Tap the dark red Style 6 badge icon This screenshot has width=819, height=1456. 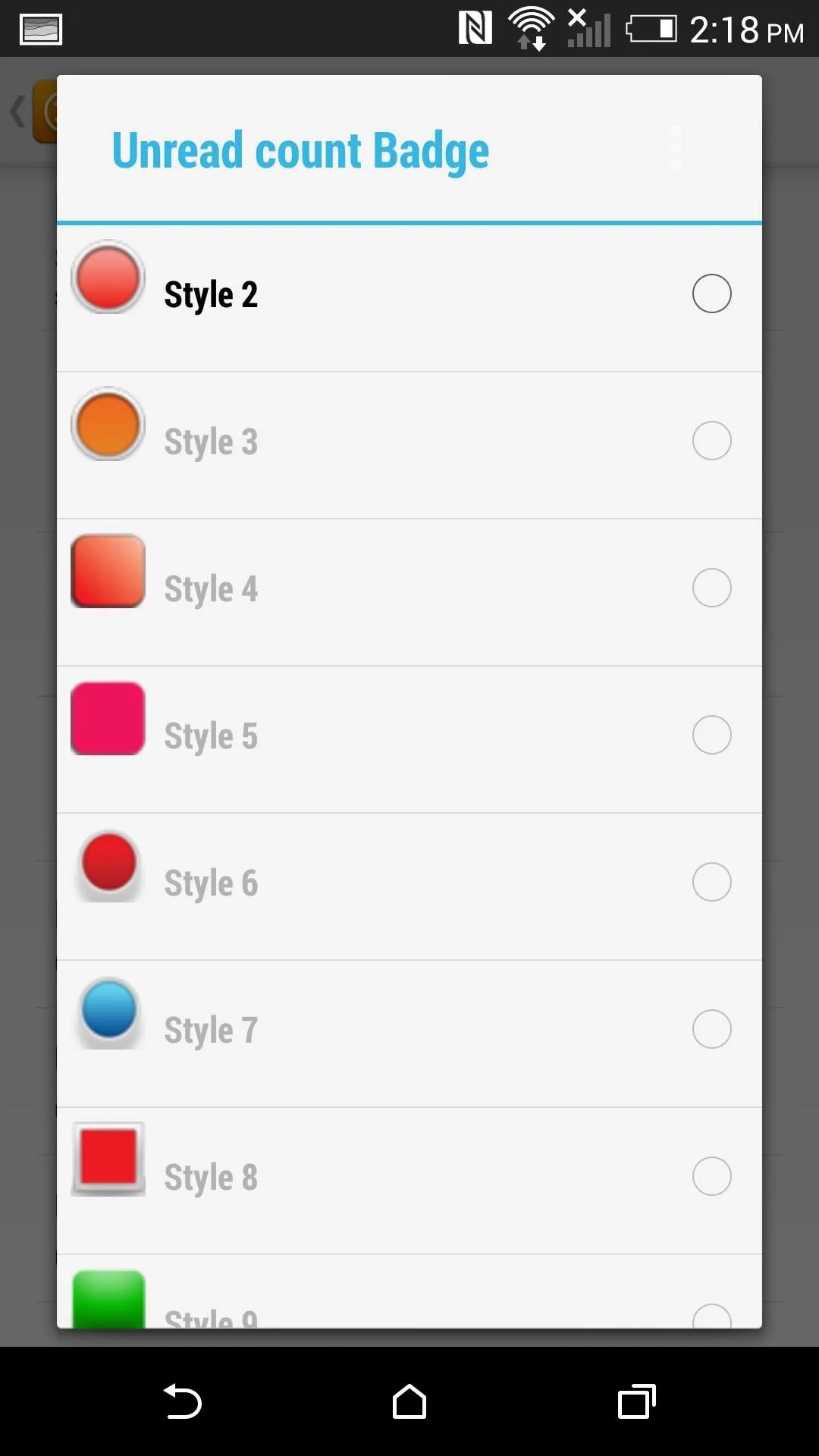coord(108,865)
